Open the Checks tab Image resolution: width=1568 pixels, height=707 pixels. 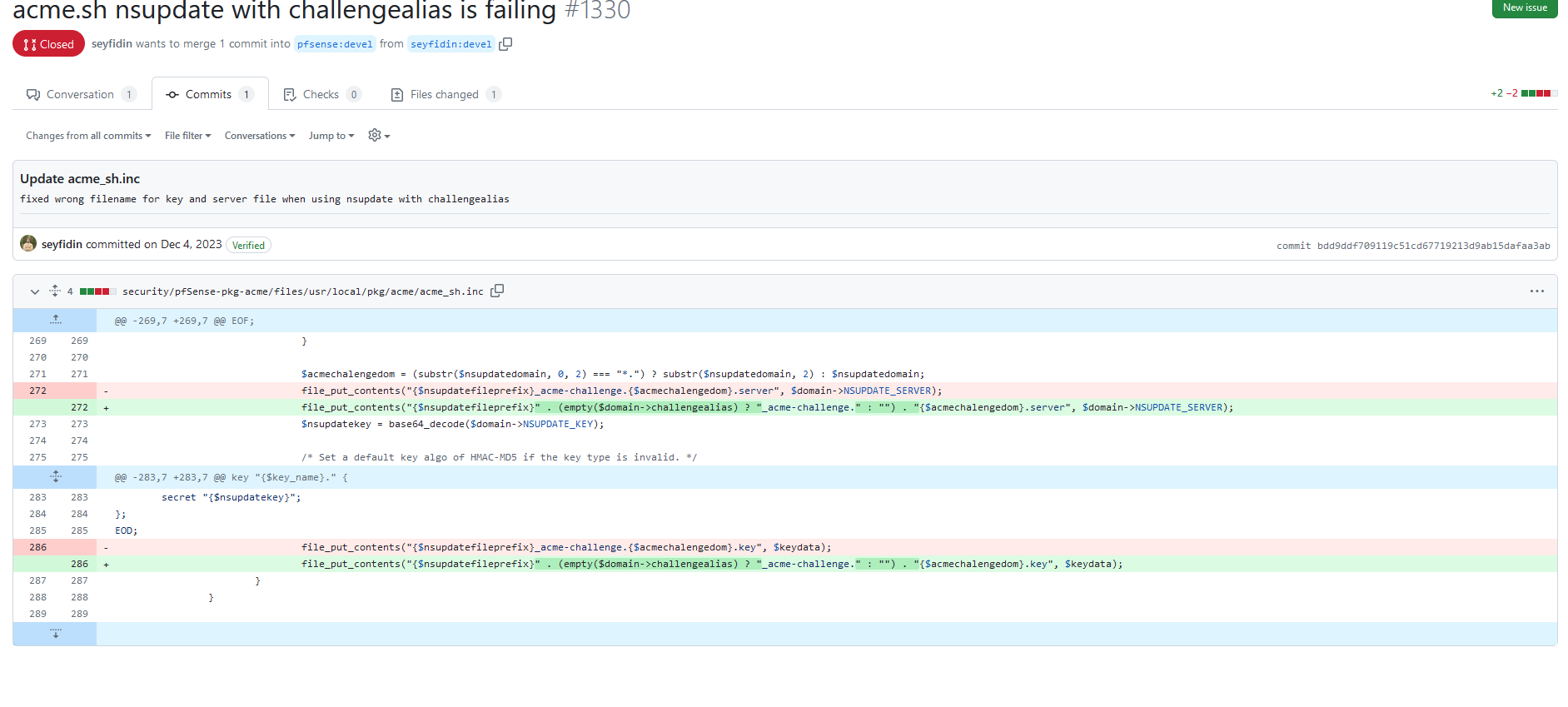click(322, 94)
